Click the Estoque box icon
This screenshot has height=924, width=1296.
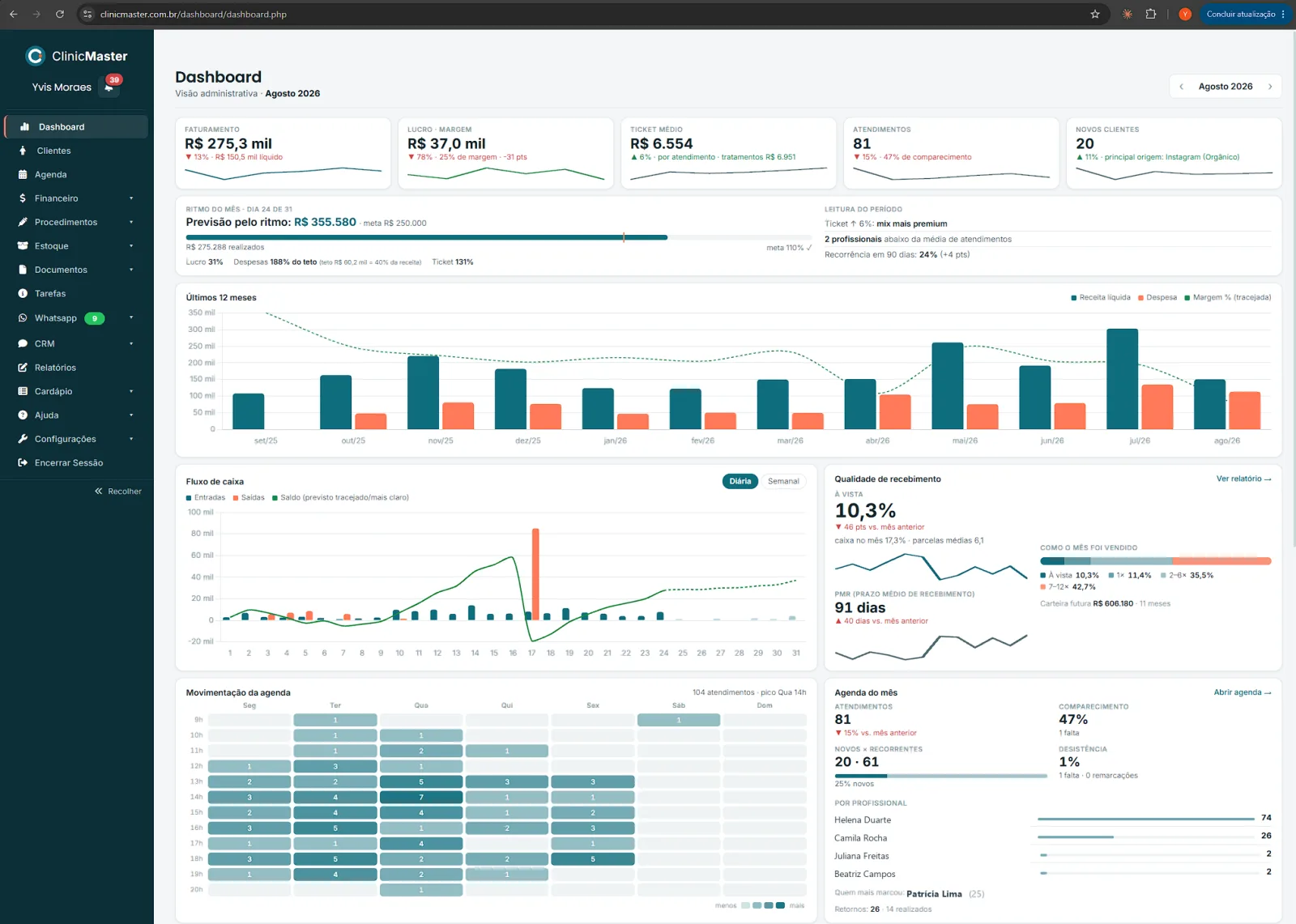tap(23, 246)
